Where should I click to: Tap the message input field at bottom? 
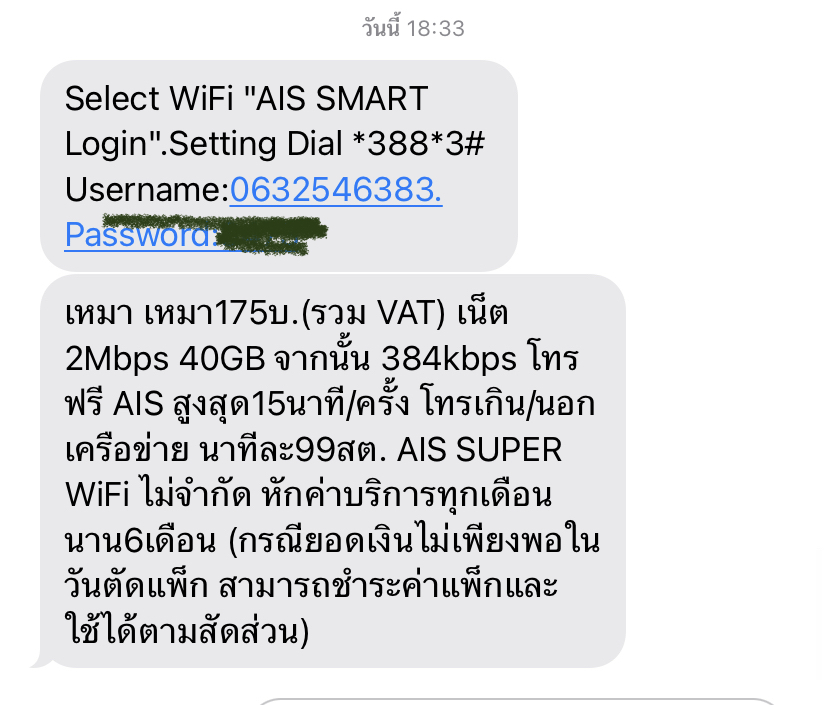pos(518,702)
